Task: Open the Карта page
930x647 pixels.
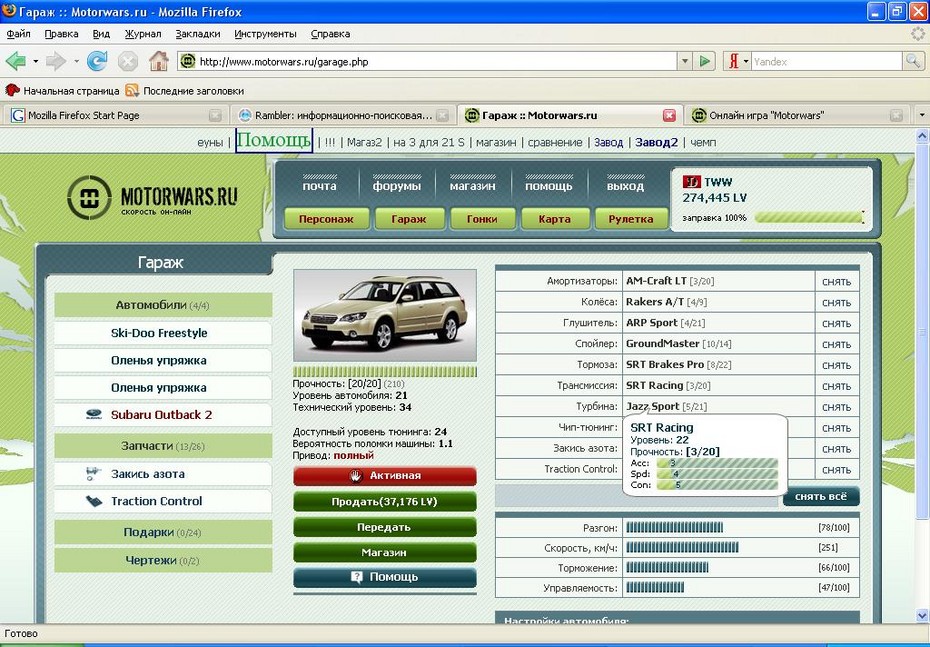Action: pyautogui.click(x=555, y=219)
